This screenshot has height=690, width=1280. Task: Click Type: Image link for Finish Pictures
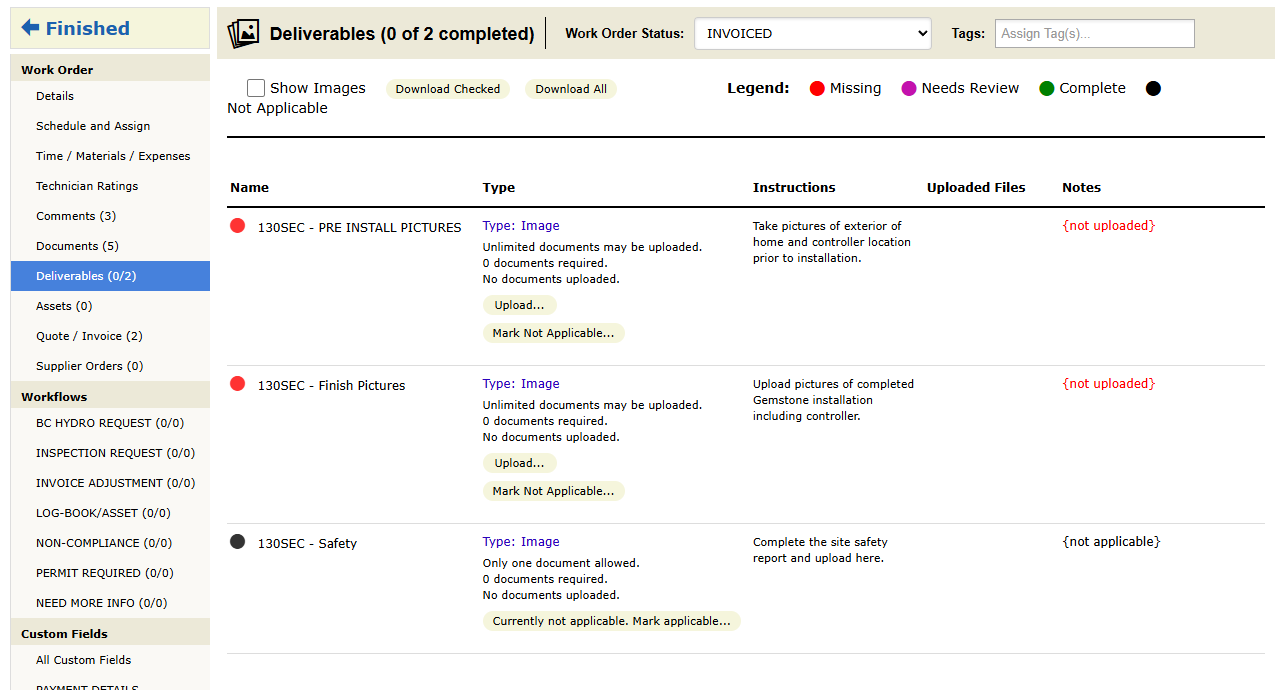(x=521, y=384)
